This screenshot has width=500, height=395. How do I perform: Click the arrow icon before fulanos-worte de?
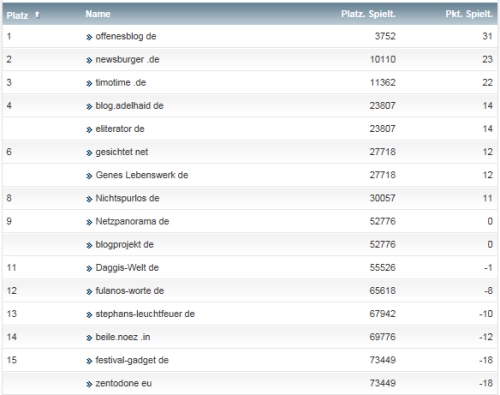point(89,292)
